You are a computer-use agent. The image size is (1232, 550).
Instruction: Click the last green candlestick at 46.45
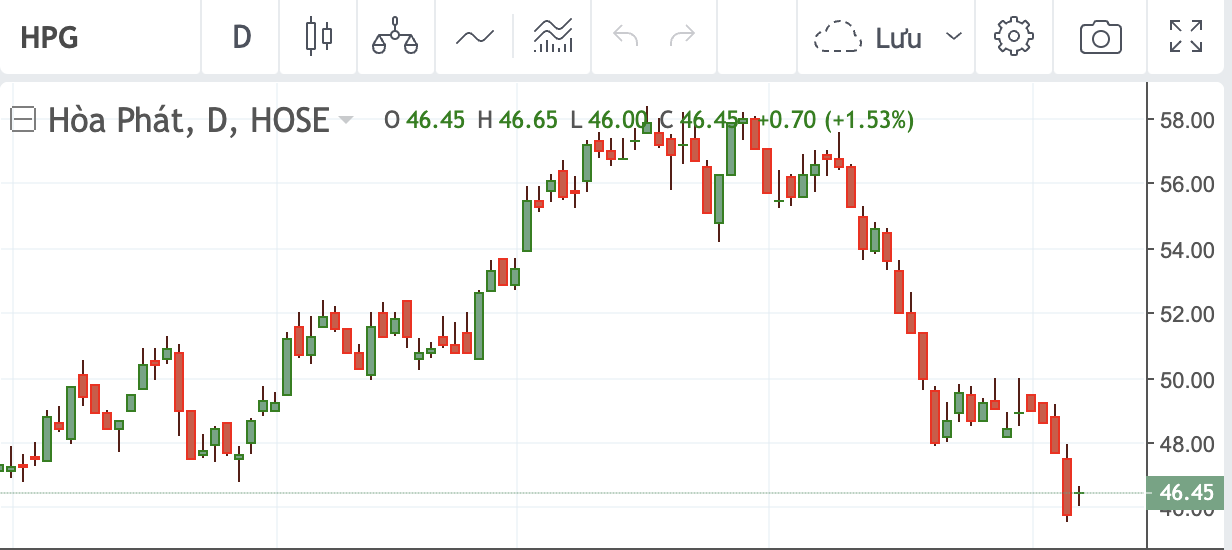point(1079,493)
